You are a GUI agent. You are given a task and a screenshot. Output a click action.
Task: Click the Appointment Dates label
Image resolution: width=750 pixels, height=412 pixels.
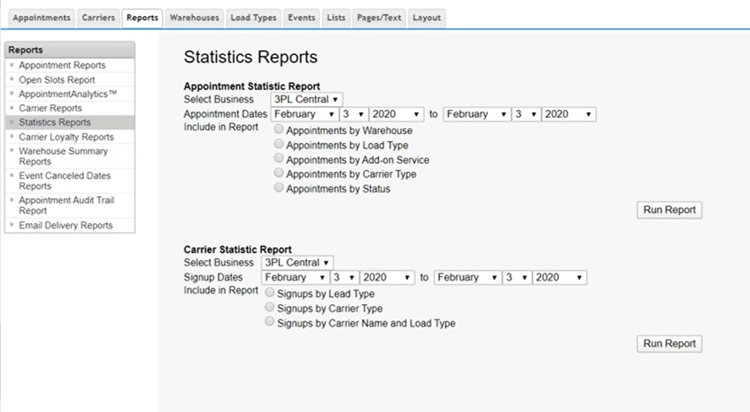pyautogui.click(x=225, y=114)
